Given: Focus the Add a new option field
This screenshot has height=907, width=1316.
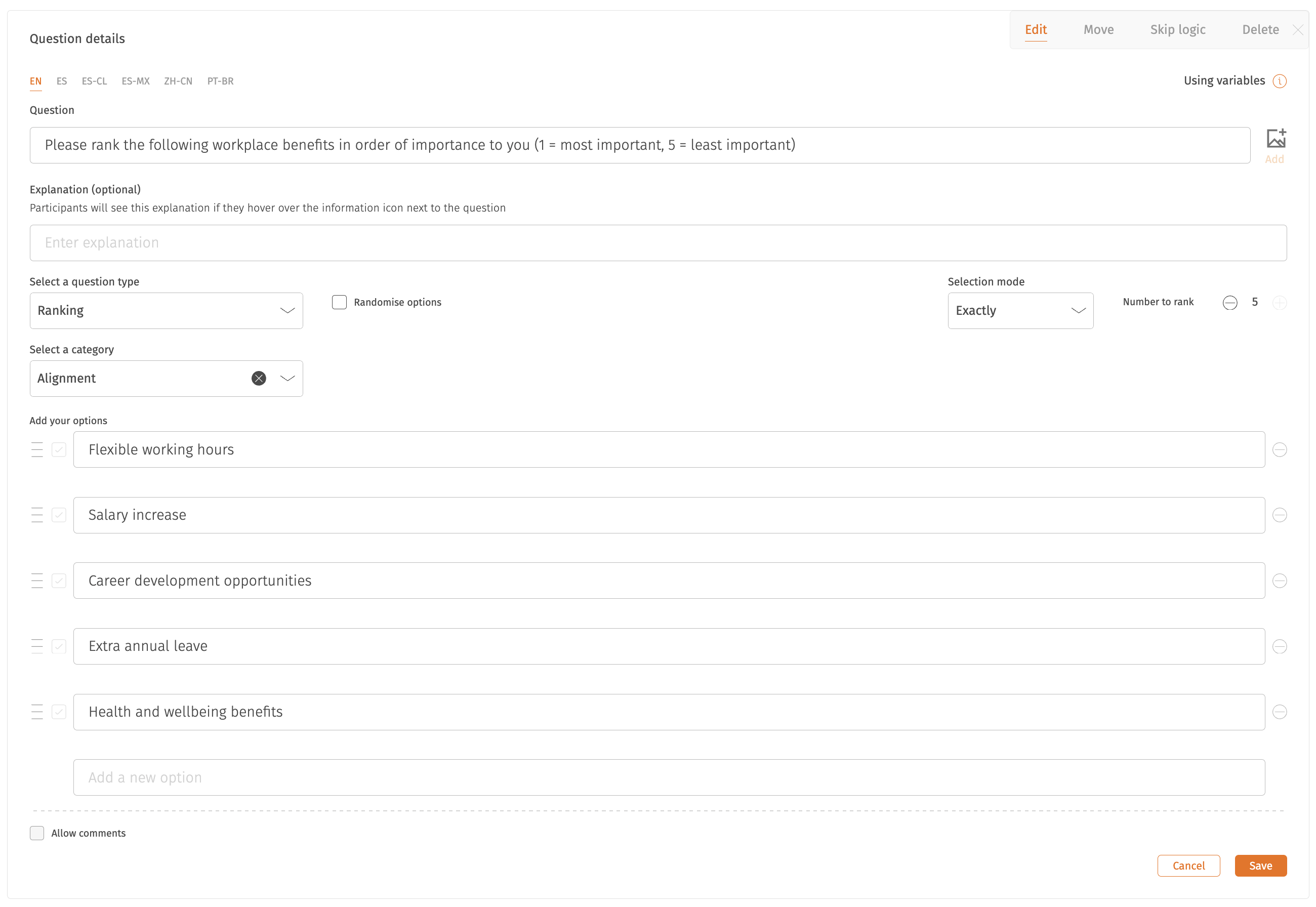Looking at the screenshot, I should [669, 777].
